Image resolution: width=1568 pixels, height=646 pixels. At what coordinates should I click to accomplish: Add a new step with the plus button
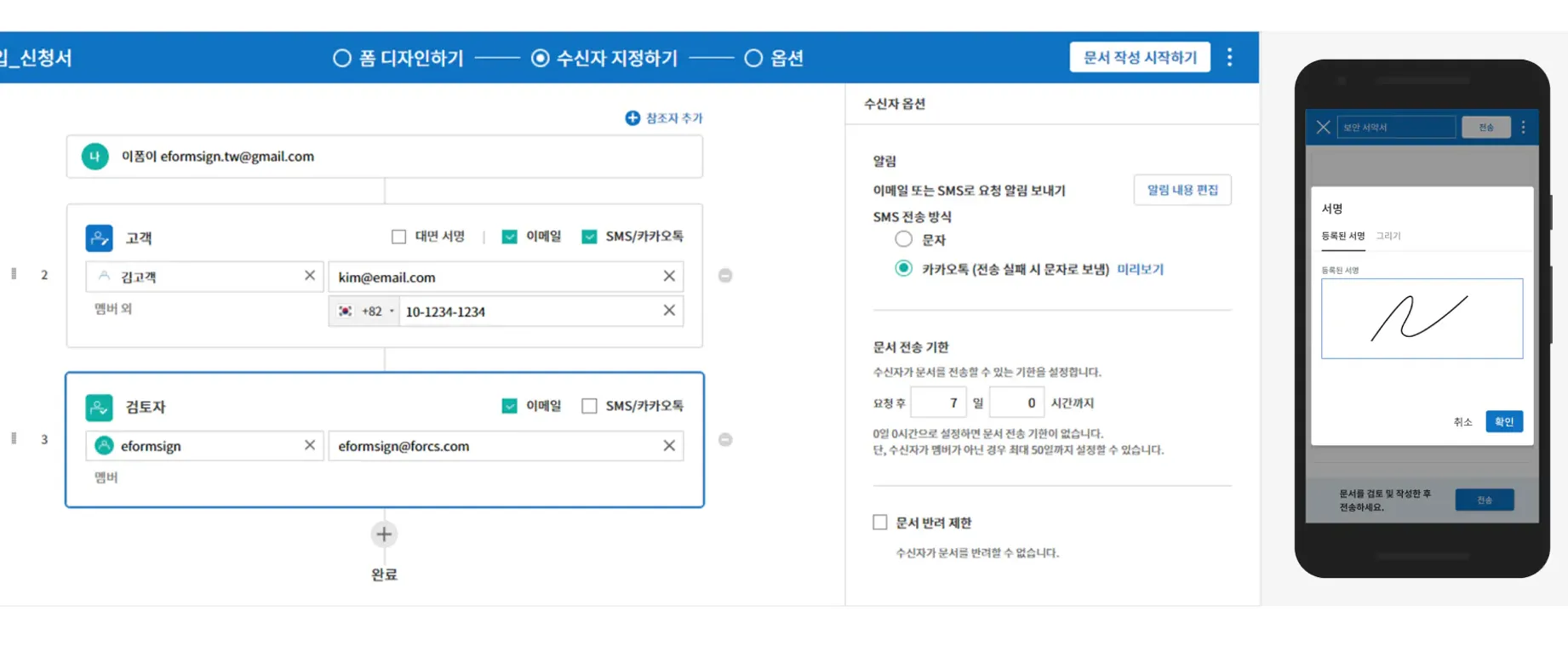pyautogui.click(x=384, y=535)
